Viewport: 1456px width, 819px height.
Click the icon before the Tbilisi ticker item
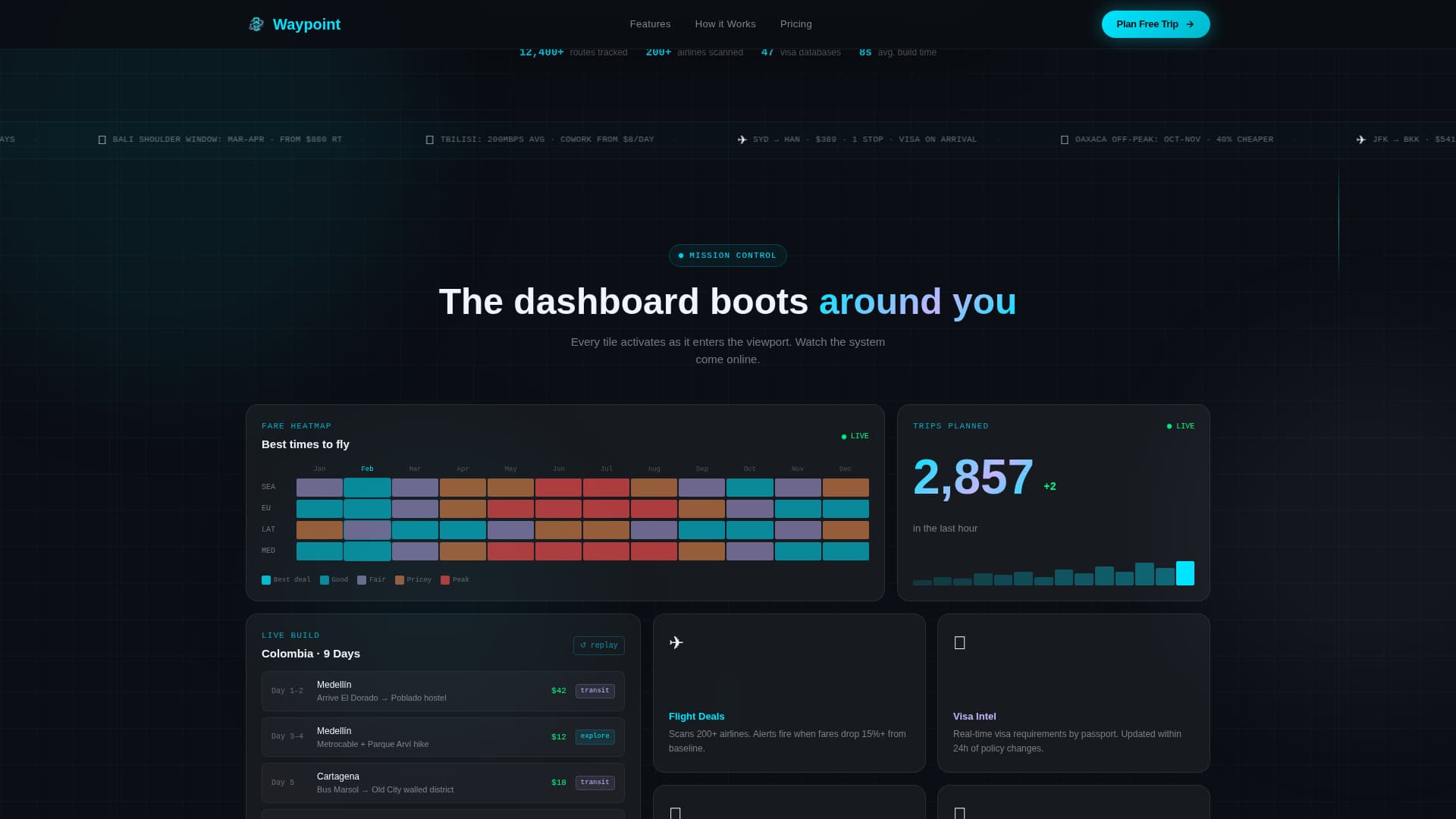[430, 140]
